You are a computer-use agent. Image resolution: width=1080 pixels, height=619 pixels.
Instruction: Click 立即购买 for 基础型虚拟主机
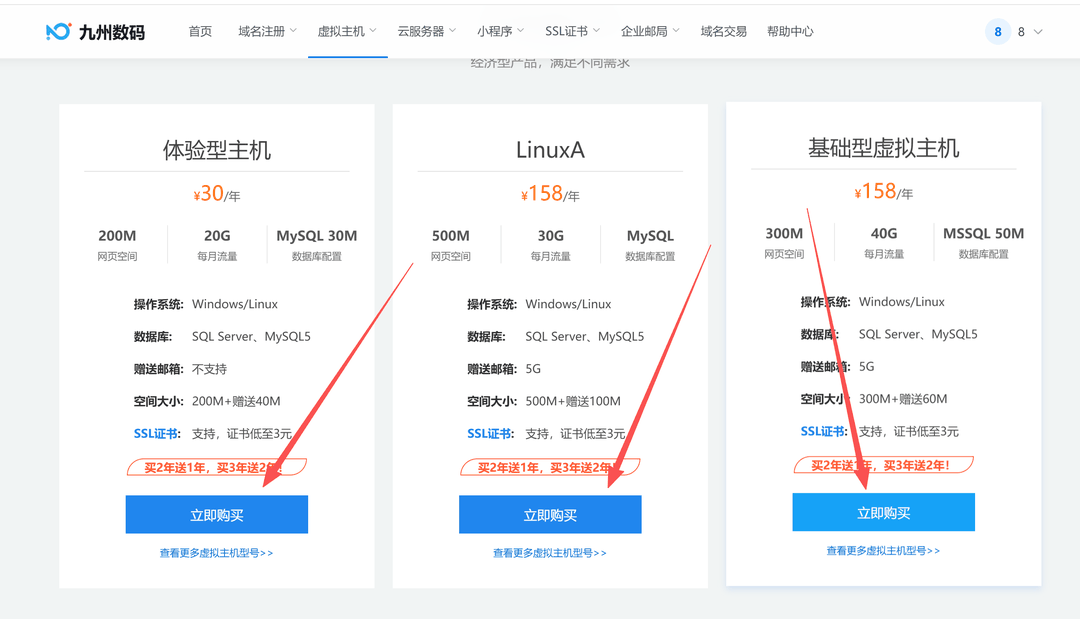(x=883, y=512)
